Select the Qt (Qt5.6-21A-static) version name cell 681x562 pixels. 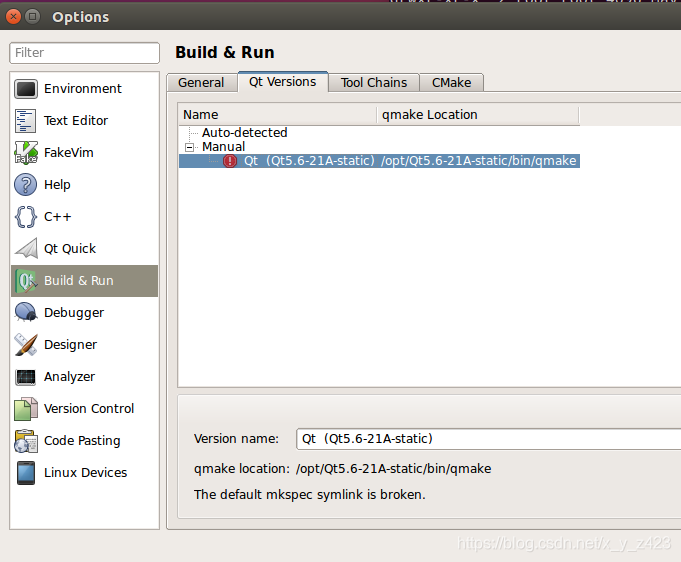tap(309, 161)
